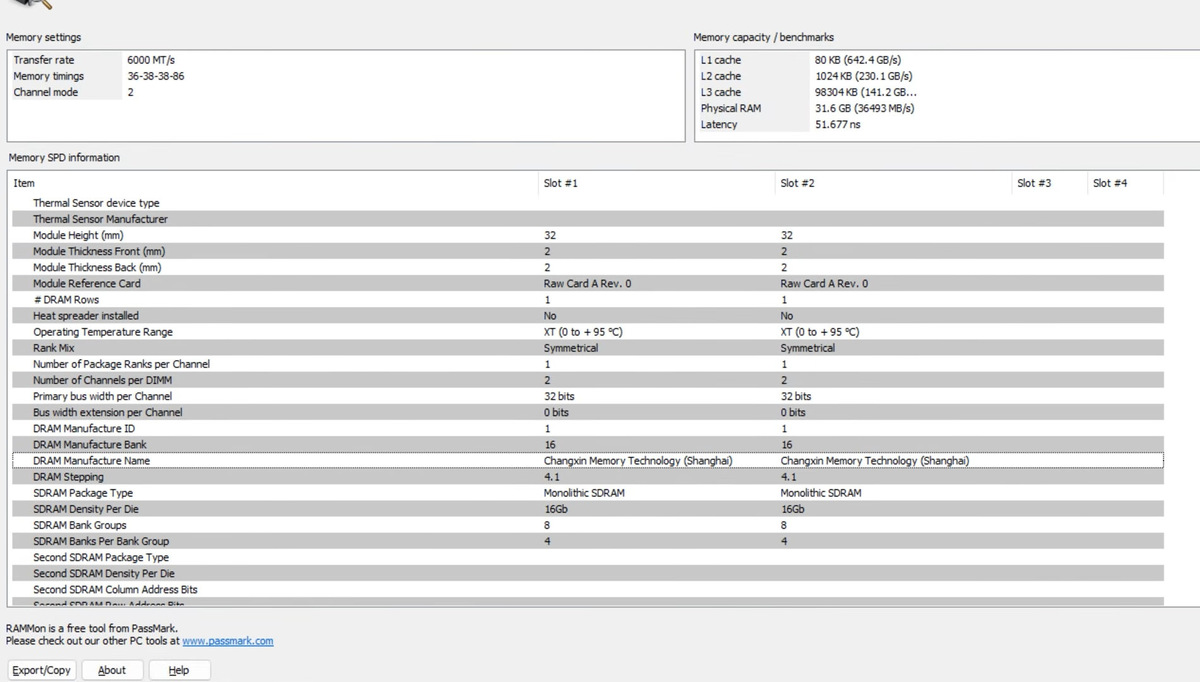Viewport: 1200px width, 682px height.
Task: Click the Help button
Action: (x=179, y=670)
